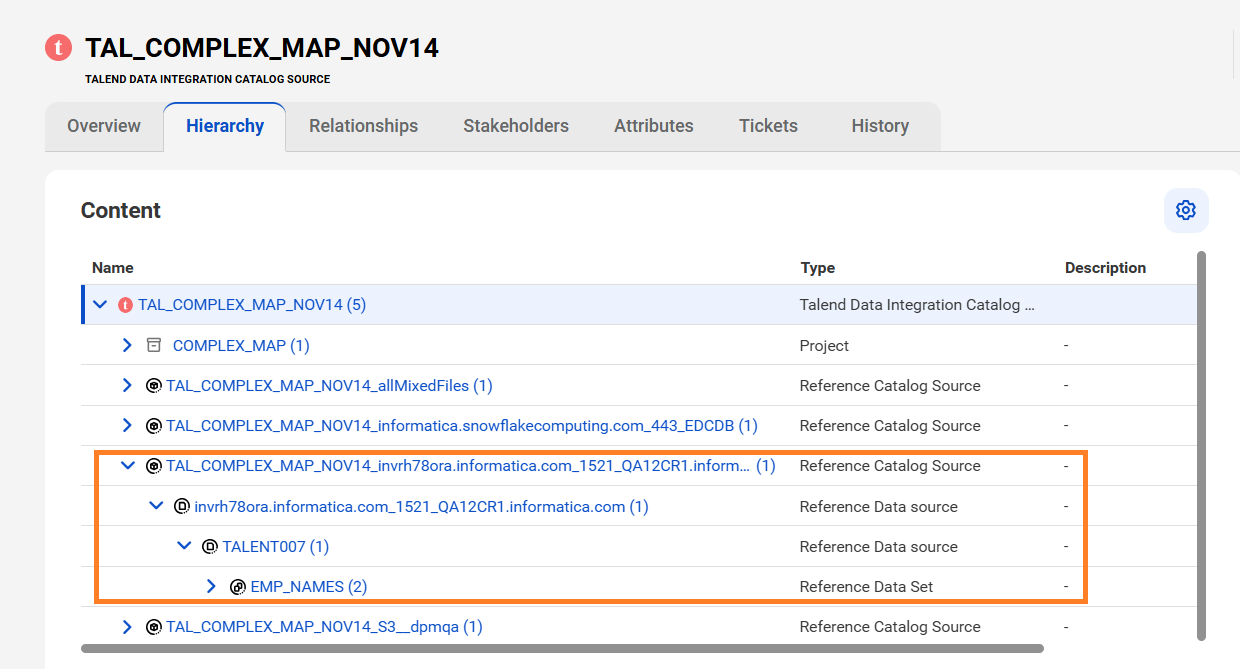Open the COMPLEX_MAP (1) link
This screenshot has height=669, width=1240.
[x=241, y=345]
